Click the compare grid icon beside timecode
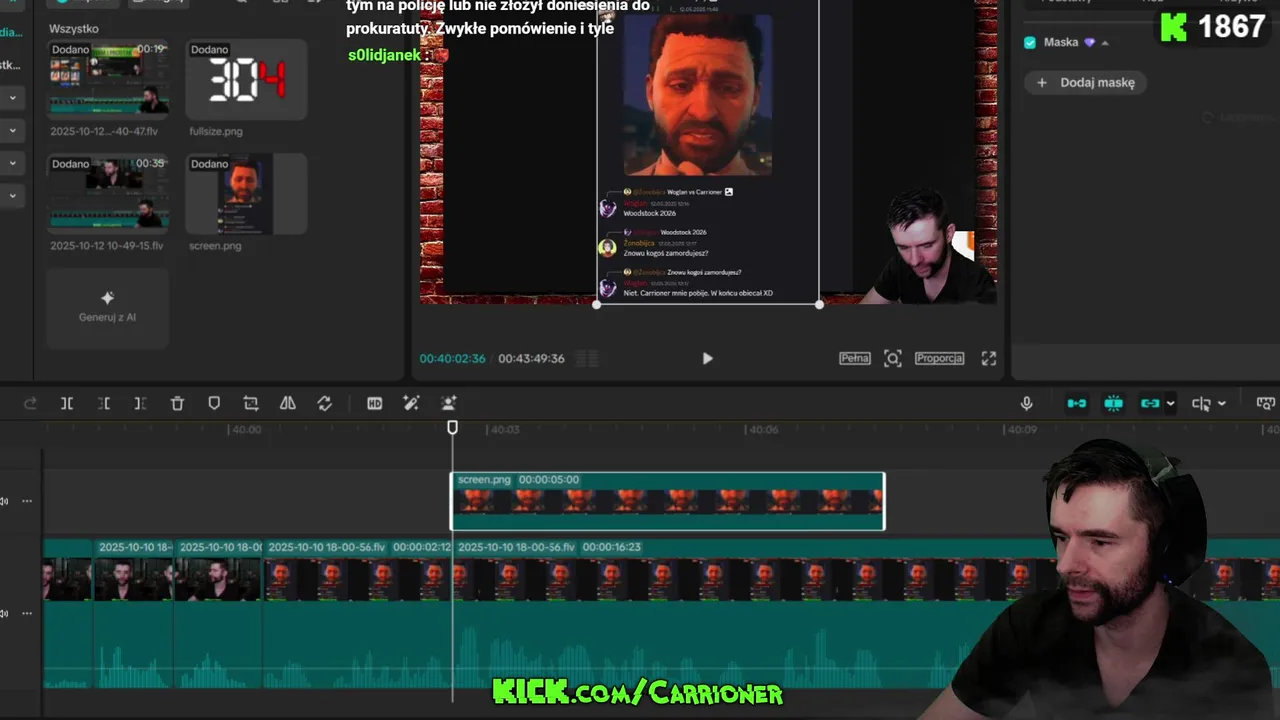This screenshot has height=720, width=1280. coord(588,358)
